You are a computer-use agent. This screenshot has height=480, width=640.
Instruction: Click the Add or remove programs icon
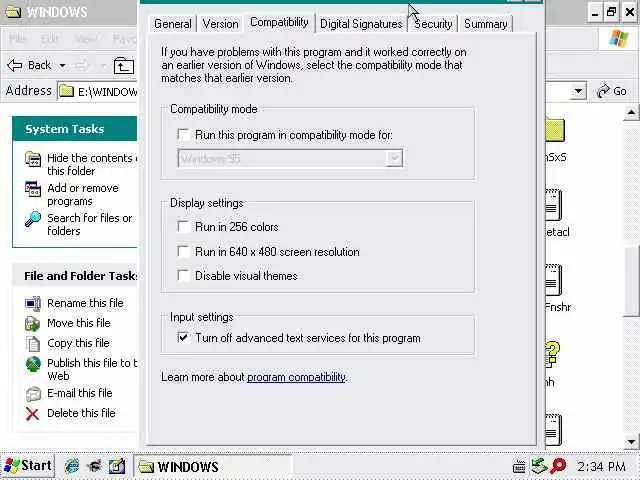click(x=33, y=189)
